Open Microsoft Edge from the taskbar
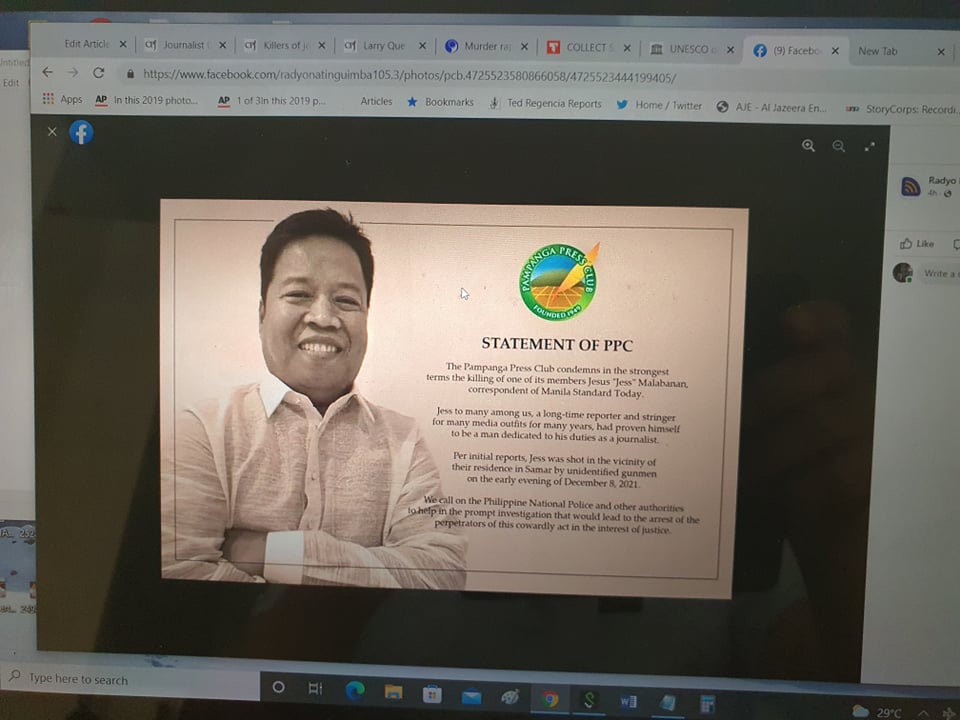 pos(354,690)
